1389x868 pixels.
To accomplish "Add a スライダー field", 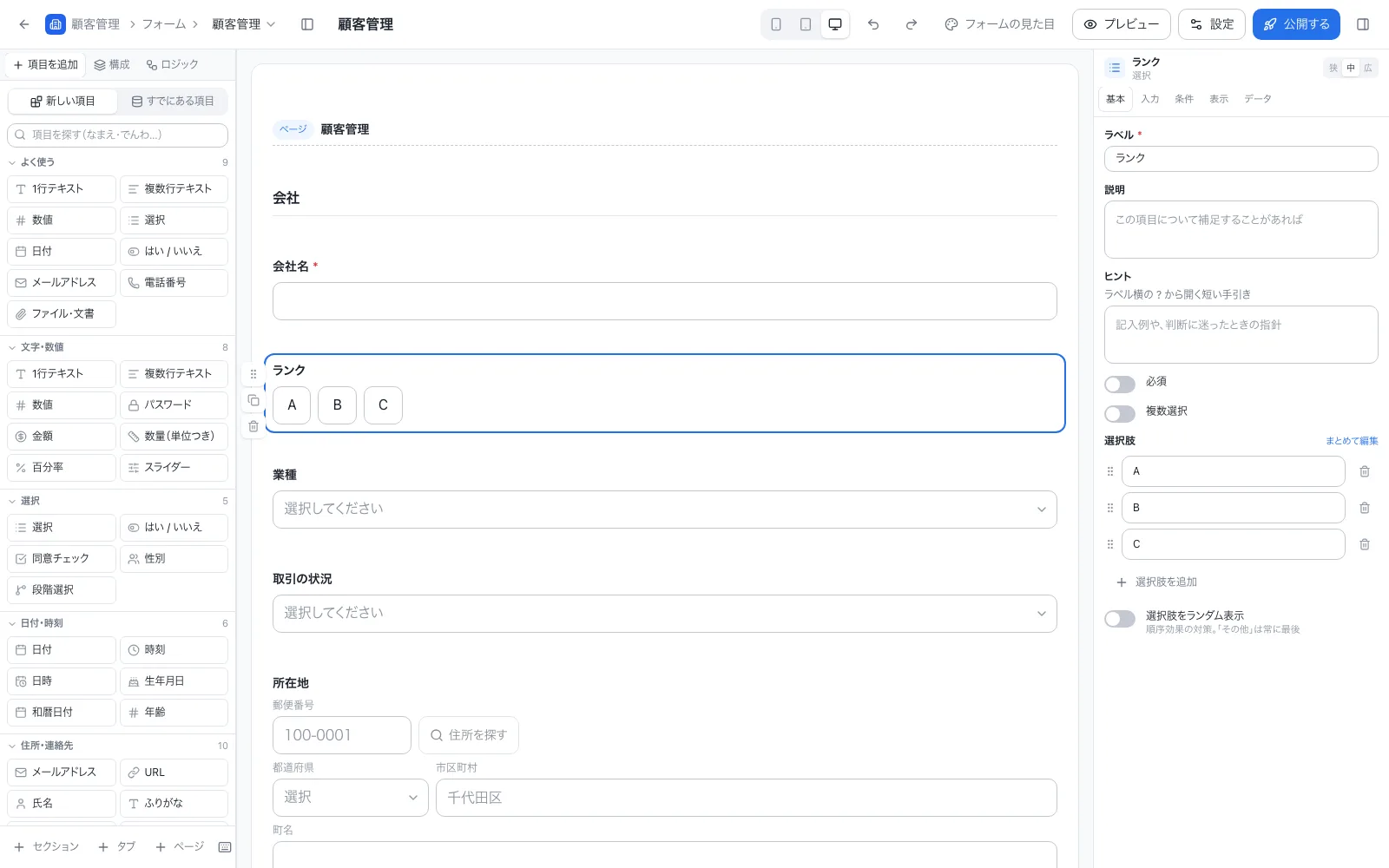I will 174,468.
